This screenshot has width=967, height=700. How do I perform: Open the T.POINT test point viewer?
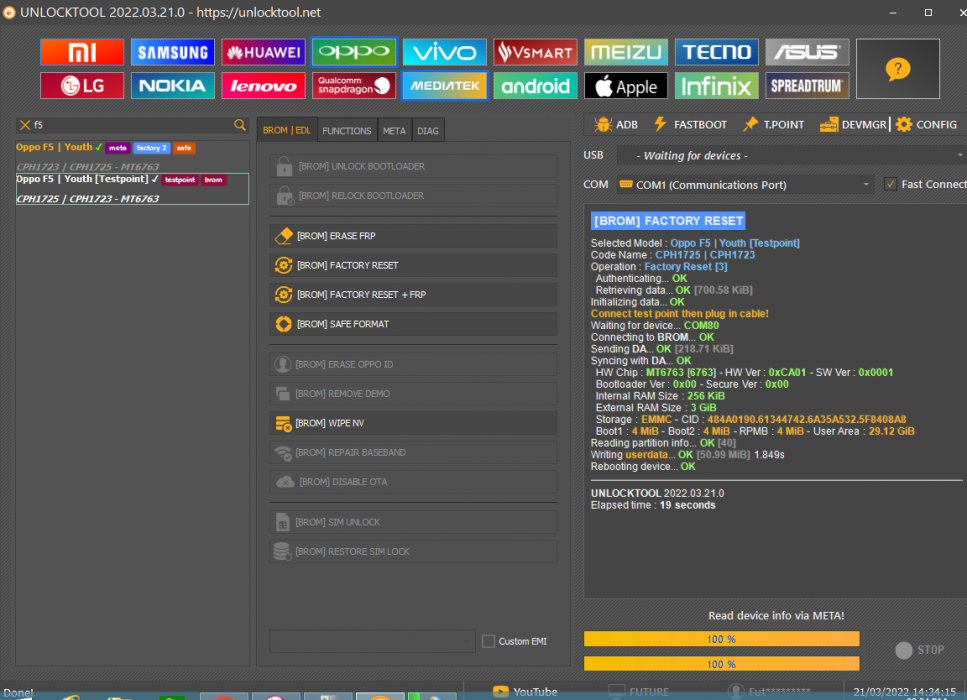773,125
